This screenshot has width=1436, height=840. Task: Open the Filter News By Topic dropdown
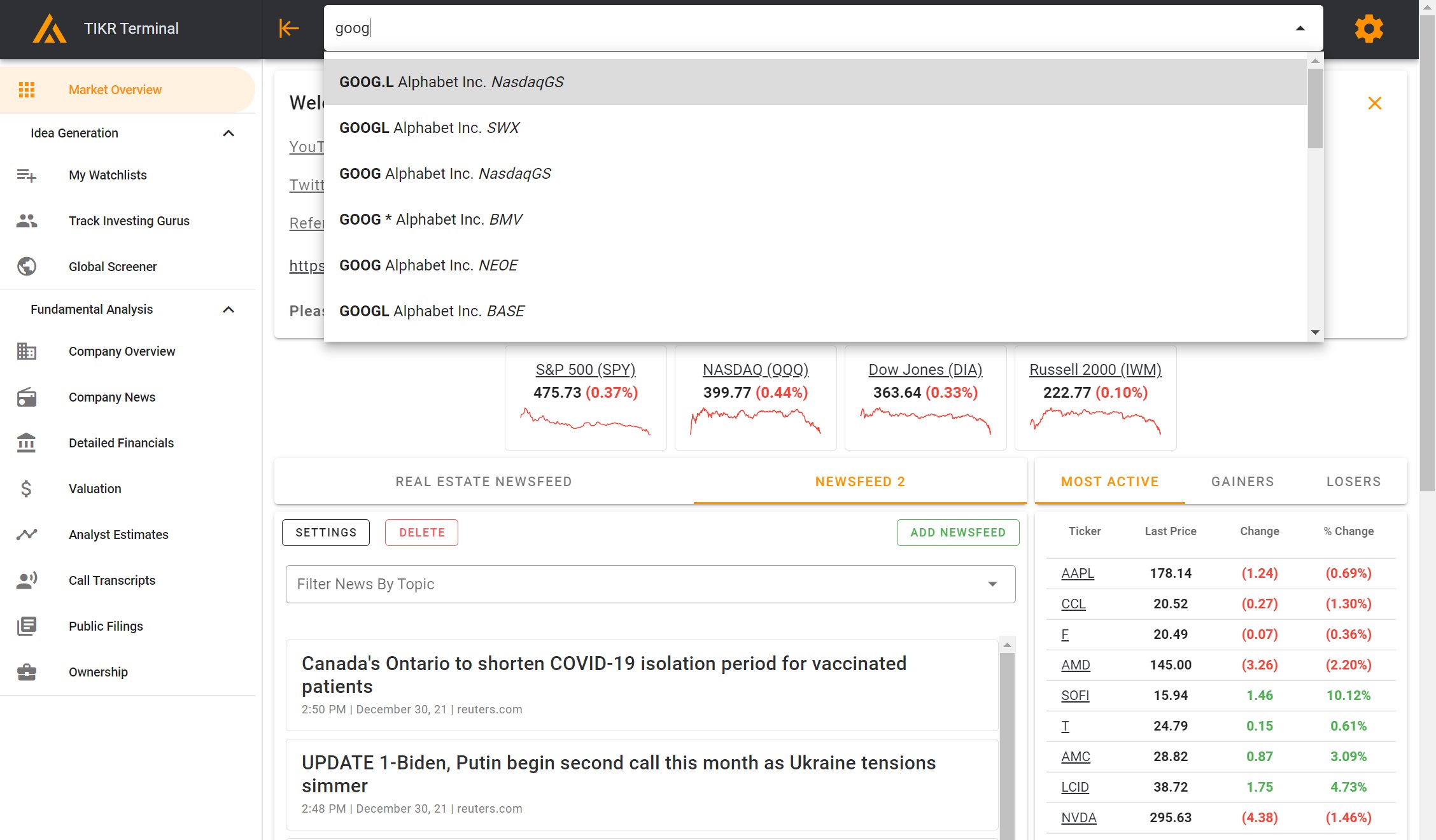click(651, 584)
